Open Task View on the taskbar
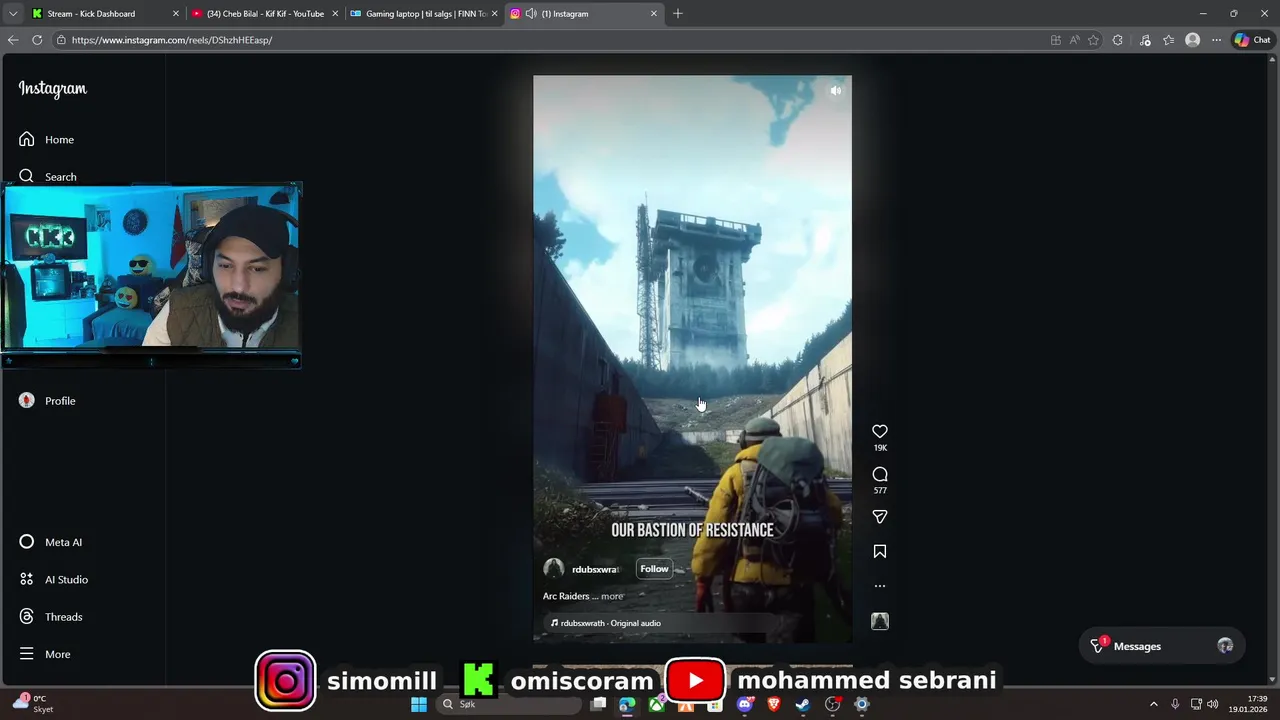The height and width of the screenshot is (720, 1280). click(598, 704)
